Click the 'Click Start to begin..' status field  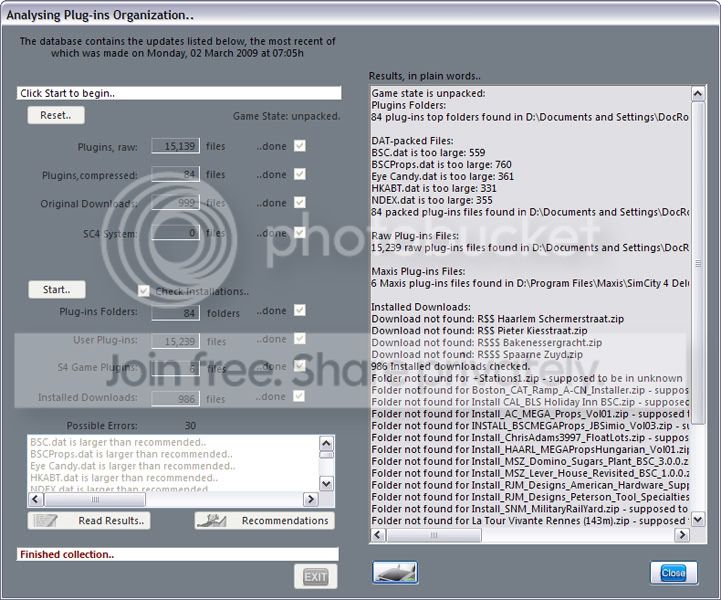(179, 93)
